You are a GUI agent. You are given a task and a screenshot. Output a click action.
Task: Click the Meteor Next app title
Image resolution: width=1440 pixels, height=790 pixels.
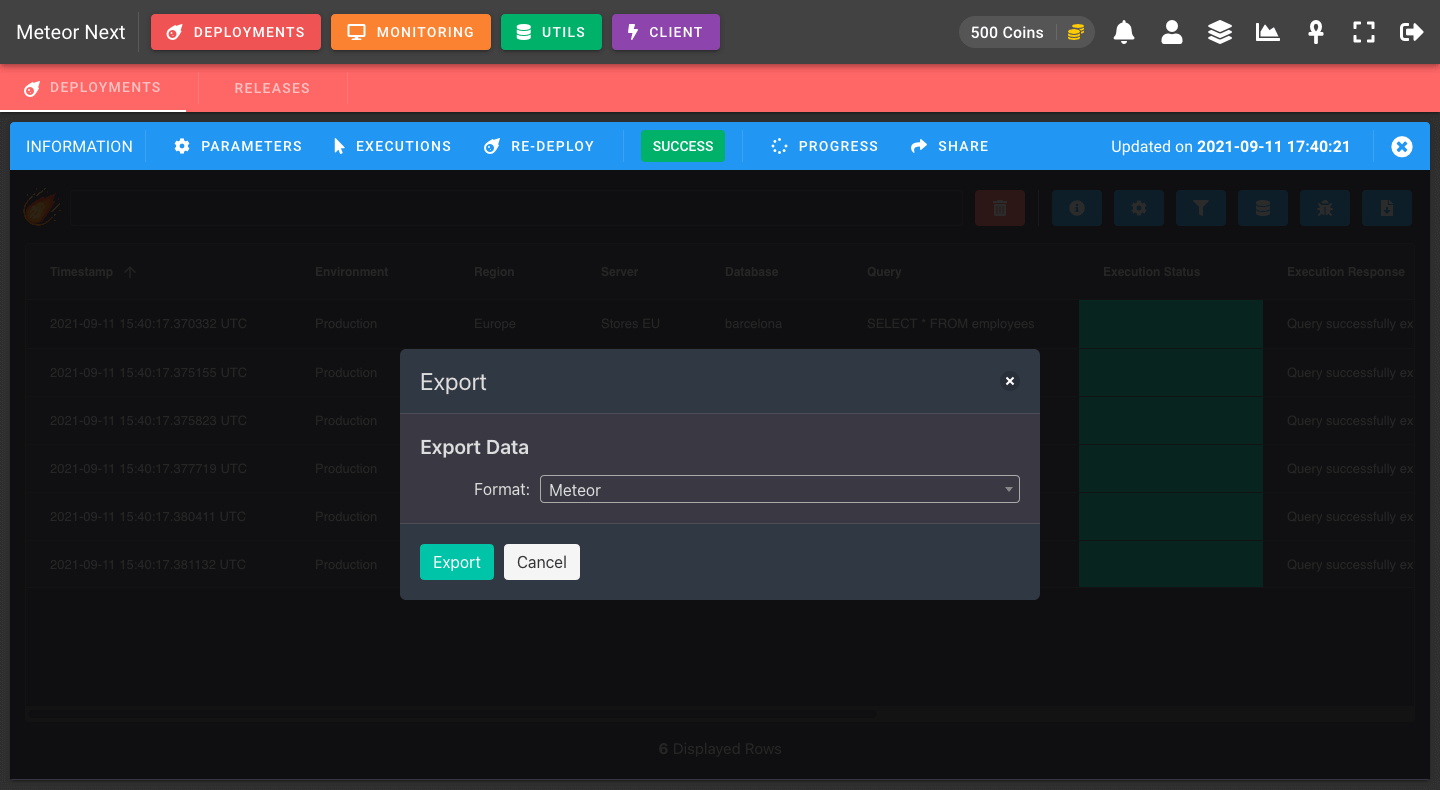tap(71, 32)
